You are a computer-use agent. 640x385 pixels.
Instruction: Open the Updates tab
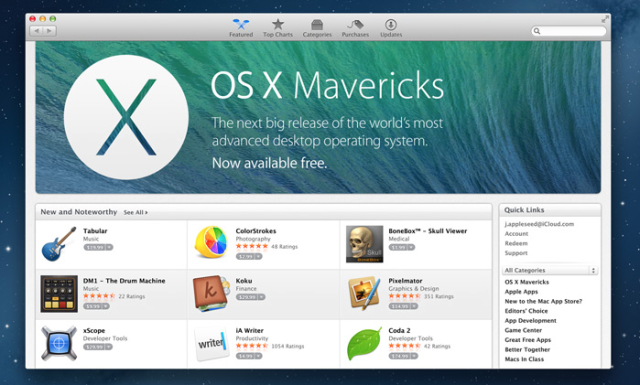pyautogui.click(x=391, y=28)
